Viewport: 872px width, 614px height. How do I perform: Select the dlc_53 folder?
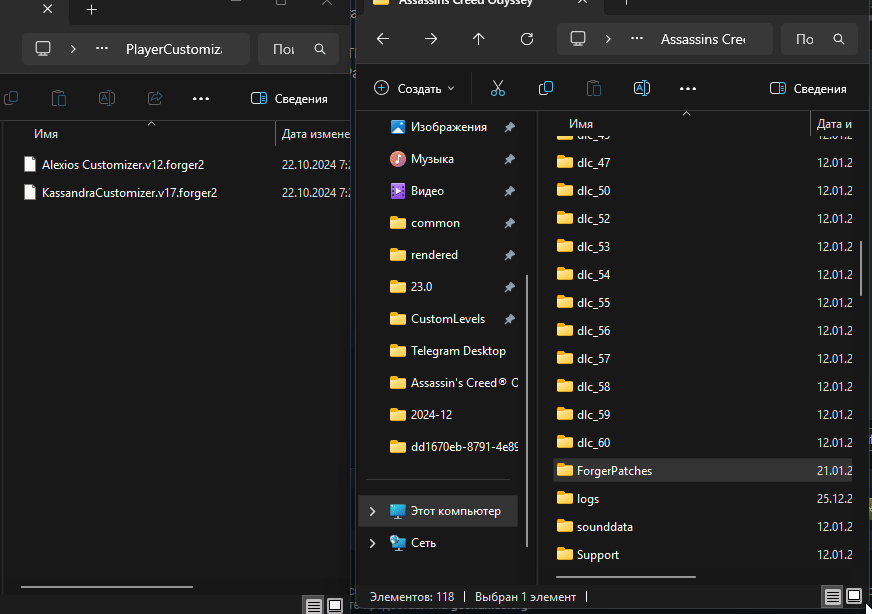click(x=593, y=246)
